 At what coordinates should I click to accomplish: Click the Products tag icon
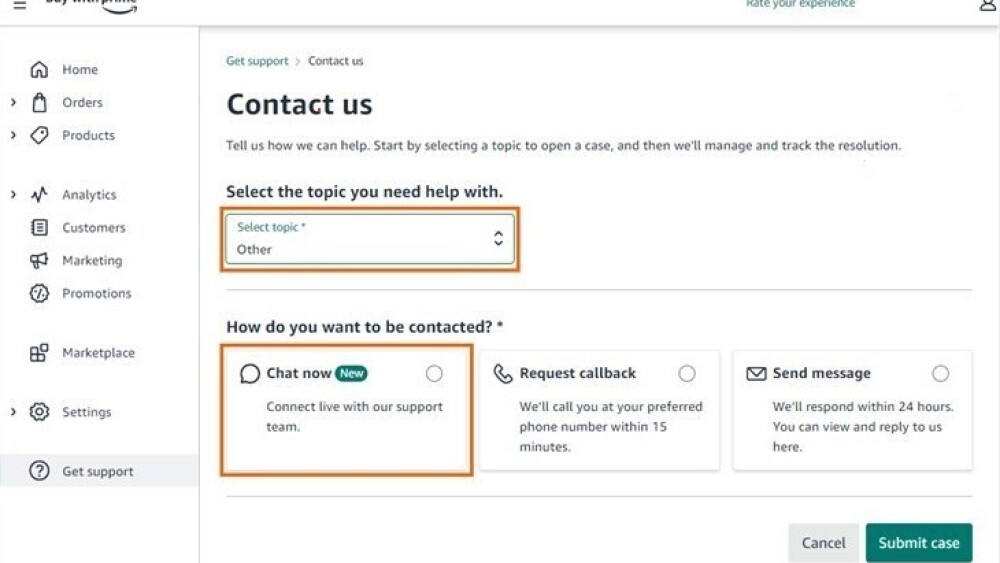(x=39, y=135)
